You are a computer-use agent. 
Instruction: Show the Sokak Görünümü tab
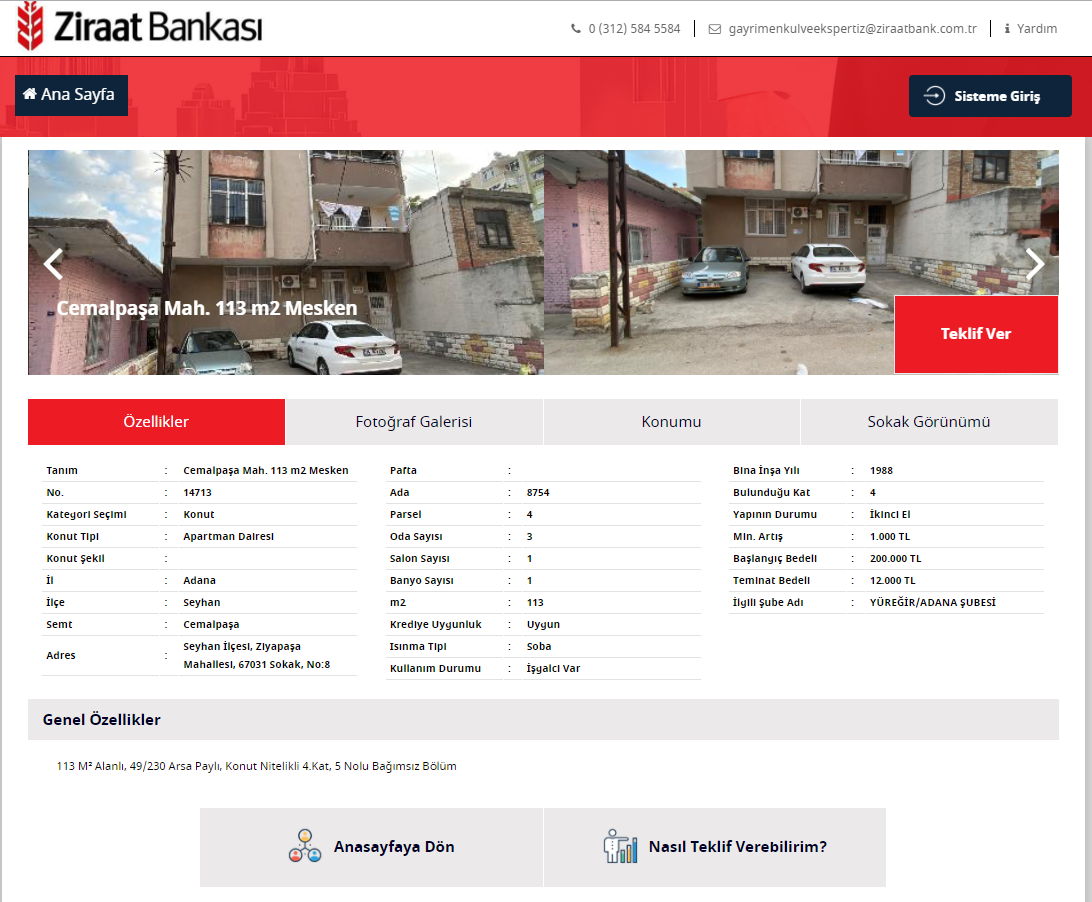(x=928, y=422)
